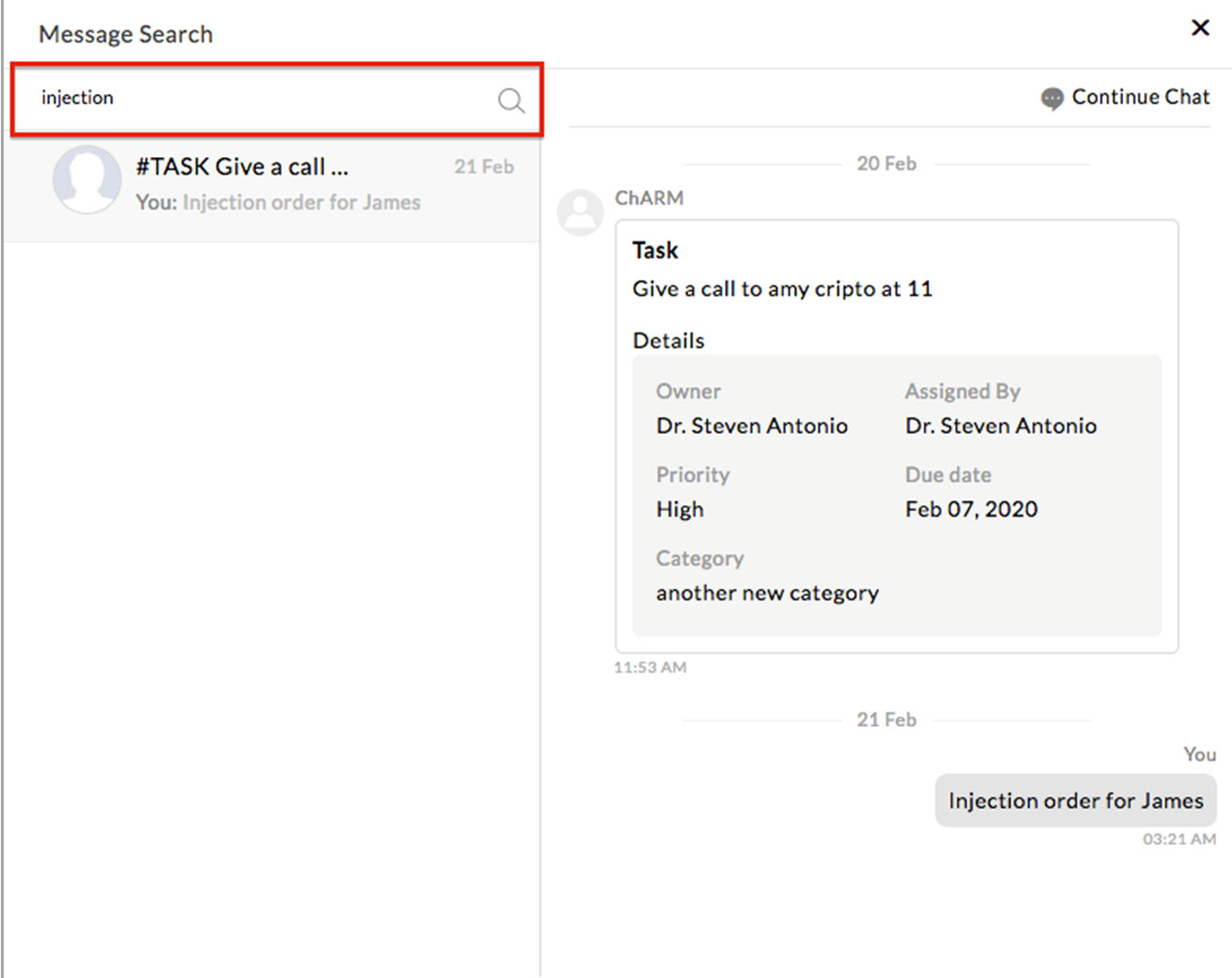Select the Owner name Dr. Steven Antonio
The image size is (1232, 978).
point(752,426)
